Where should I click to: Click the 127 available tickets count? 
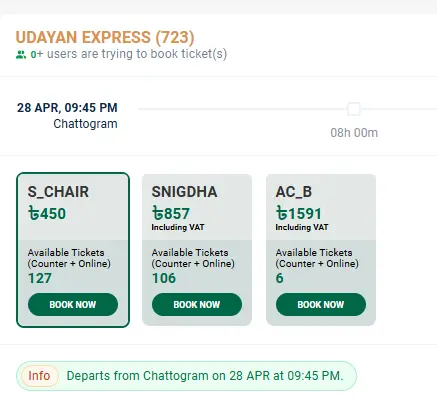click(x=40, y=278)
